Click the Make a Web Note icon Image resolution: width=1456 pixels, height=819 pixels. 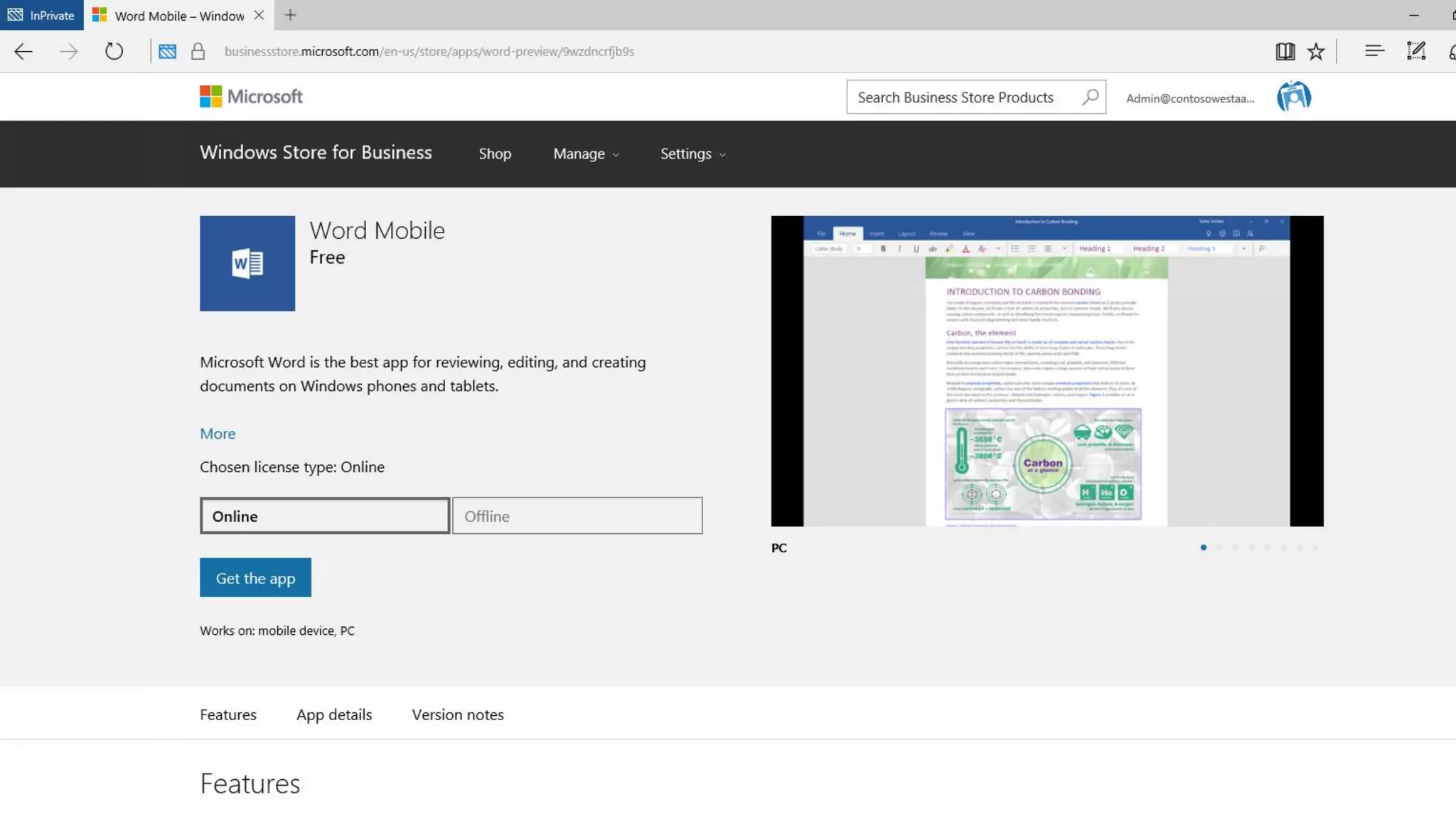click(x=1415, y=51)
